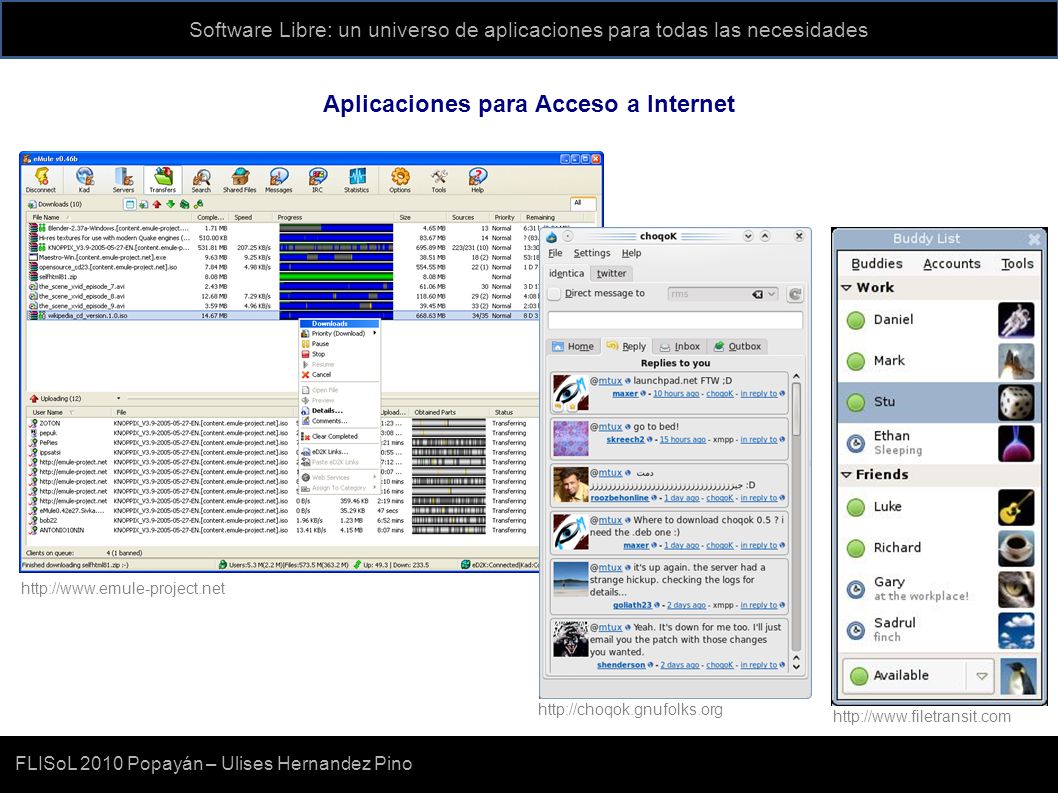
Task: Click the refresh button beside the rms field
Action: tap(796, 294)
